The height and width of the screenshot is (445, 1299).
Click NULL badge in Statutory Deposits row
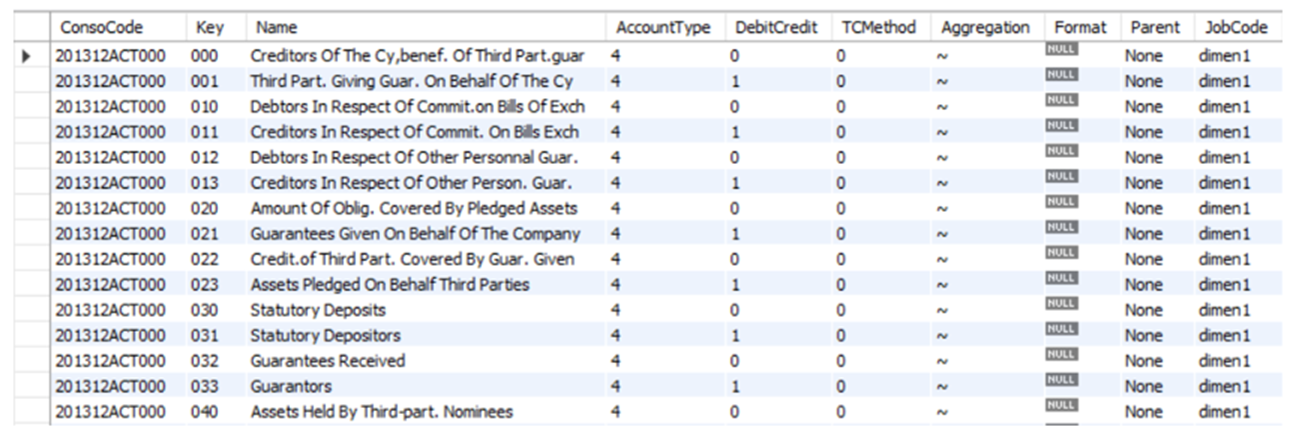pyautogui.click(x=1061, y=302)
